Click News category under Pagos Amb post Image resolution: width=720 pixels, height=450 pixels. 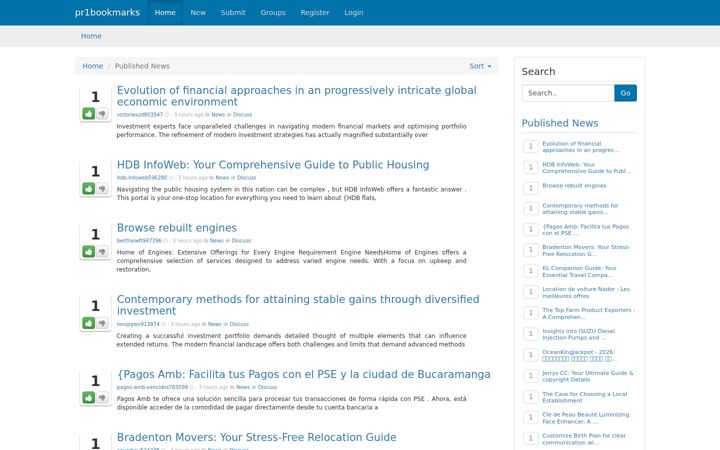tap(243, 387)
